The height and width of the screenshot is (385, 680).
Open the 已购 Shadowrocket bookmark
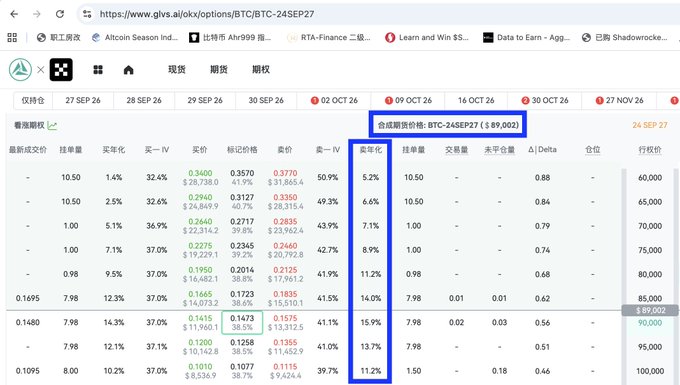pos(625,38)
